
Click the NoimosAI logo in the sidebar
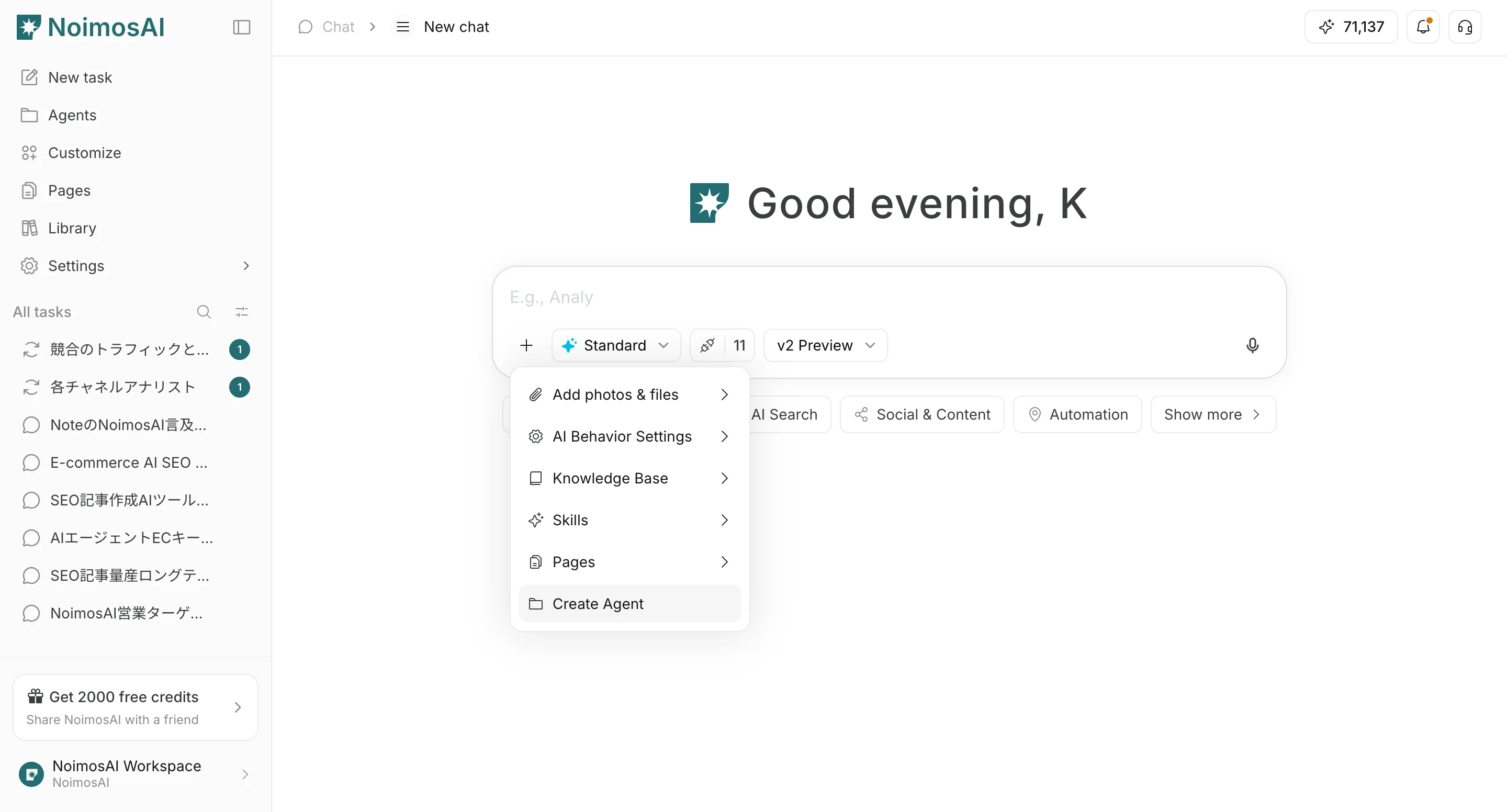pyautogui.click(x=91, y=27)
